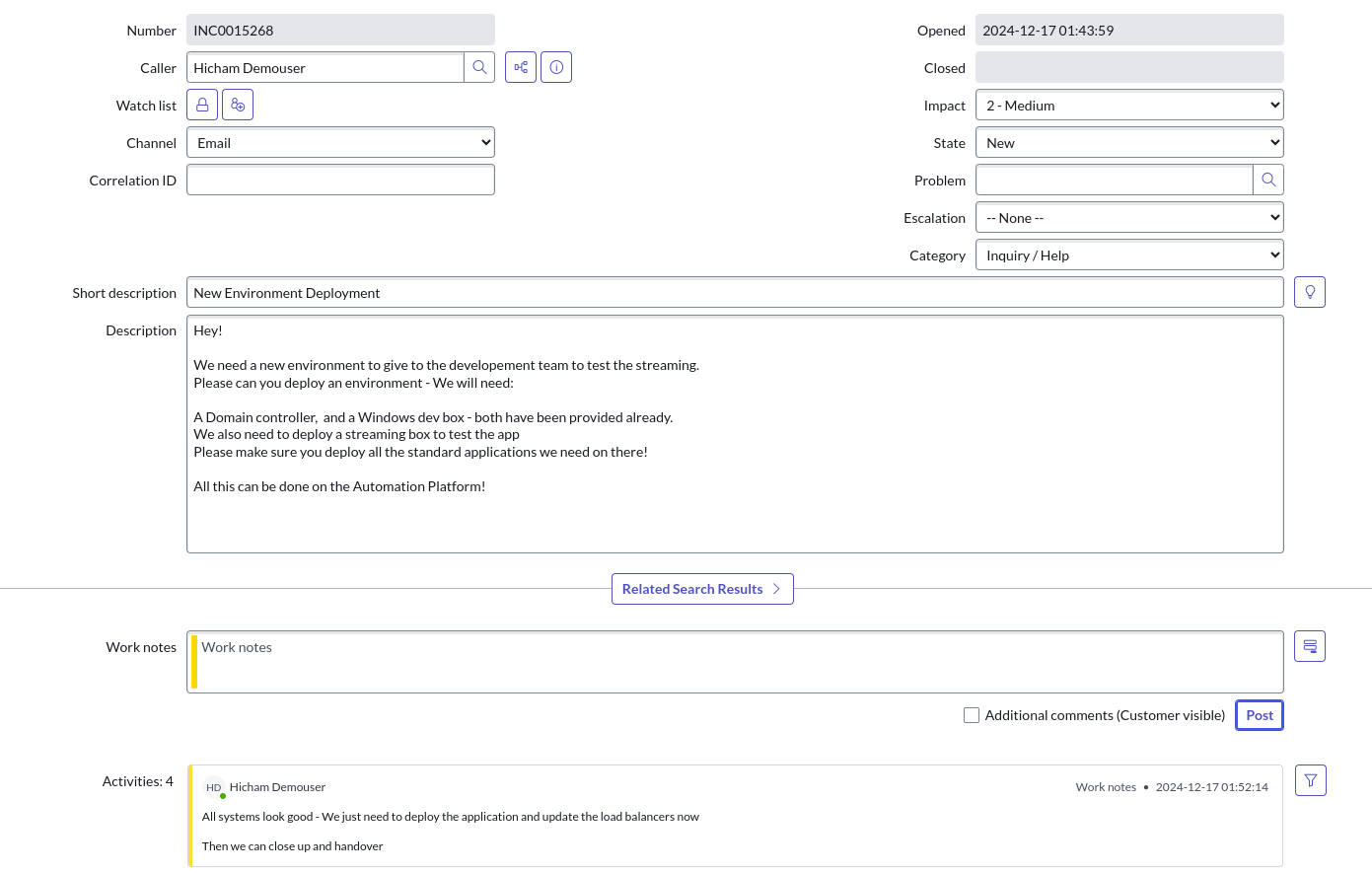Screen dimensions: 1372x874
Task: Open the Caller dependency view icon
Action: click(x=521, y=67)
